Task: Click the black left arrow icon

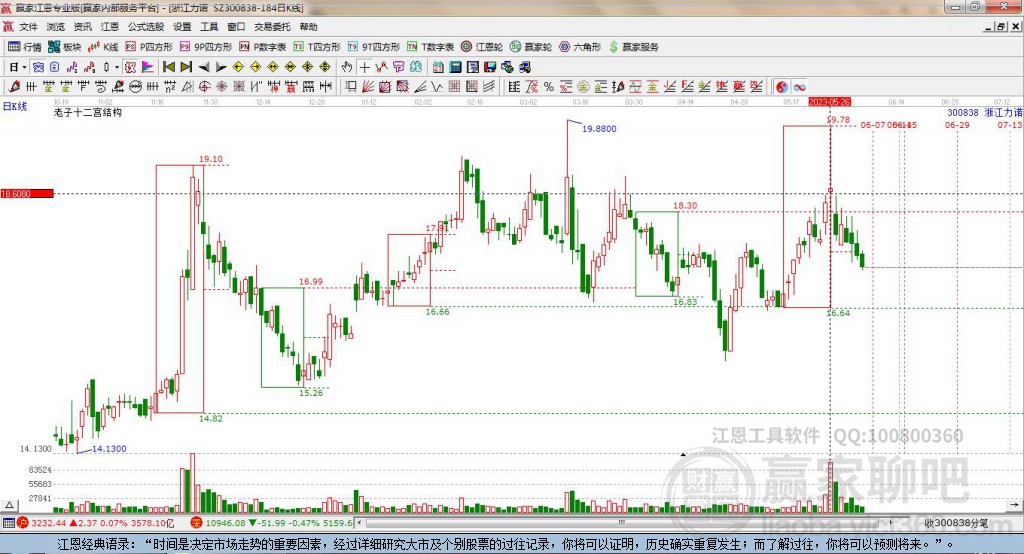Action: coord(204,67)
